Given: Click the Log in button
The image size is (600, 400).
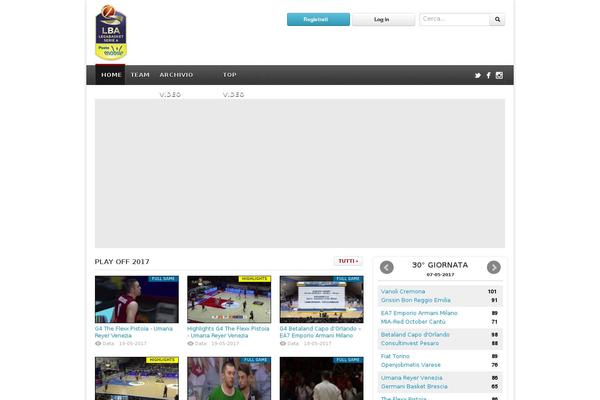Looking at the screenshot, I should tap(383, 20).
